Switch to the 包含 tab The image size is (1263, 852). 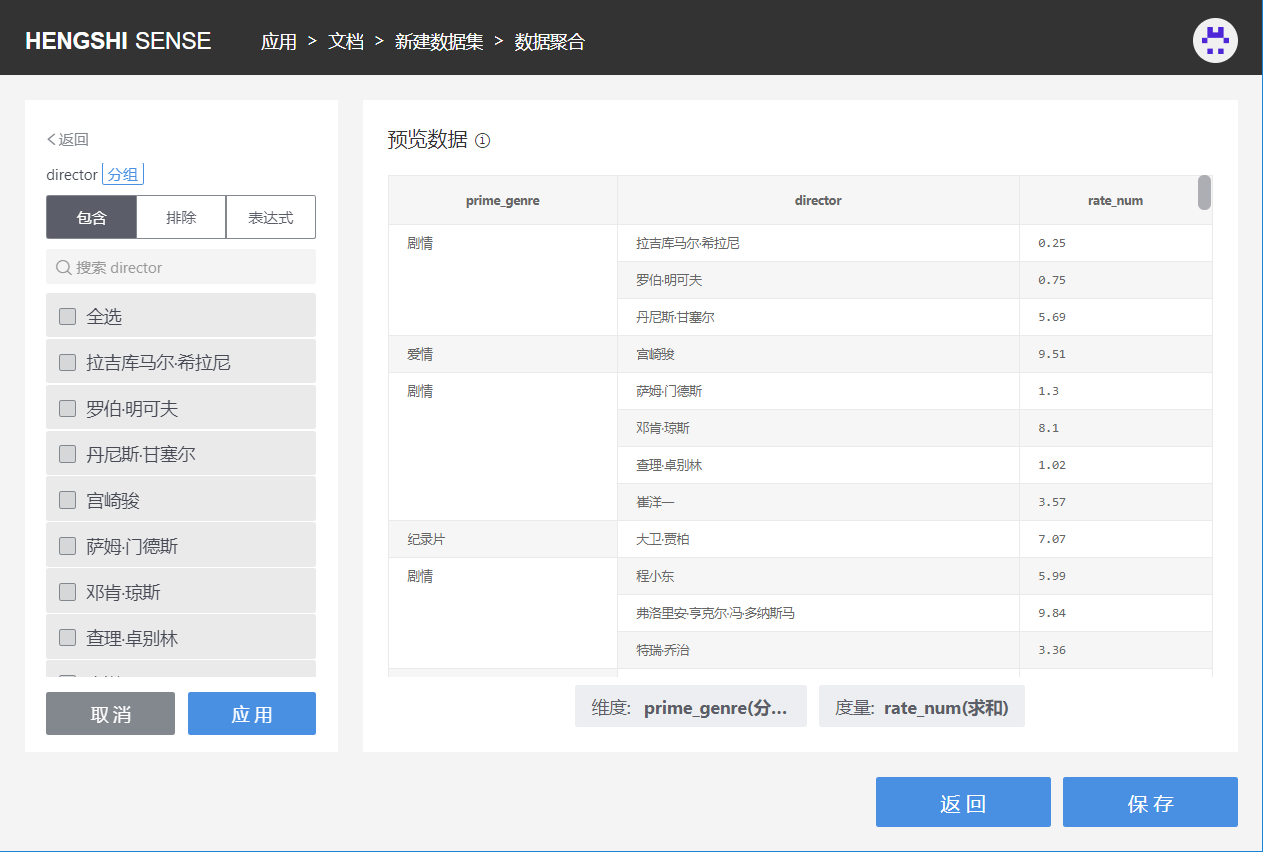point(91,217)
